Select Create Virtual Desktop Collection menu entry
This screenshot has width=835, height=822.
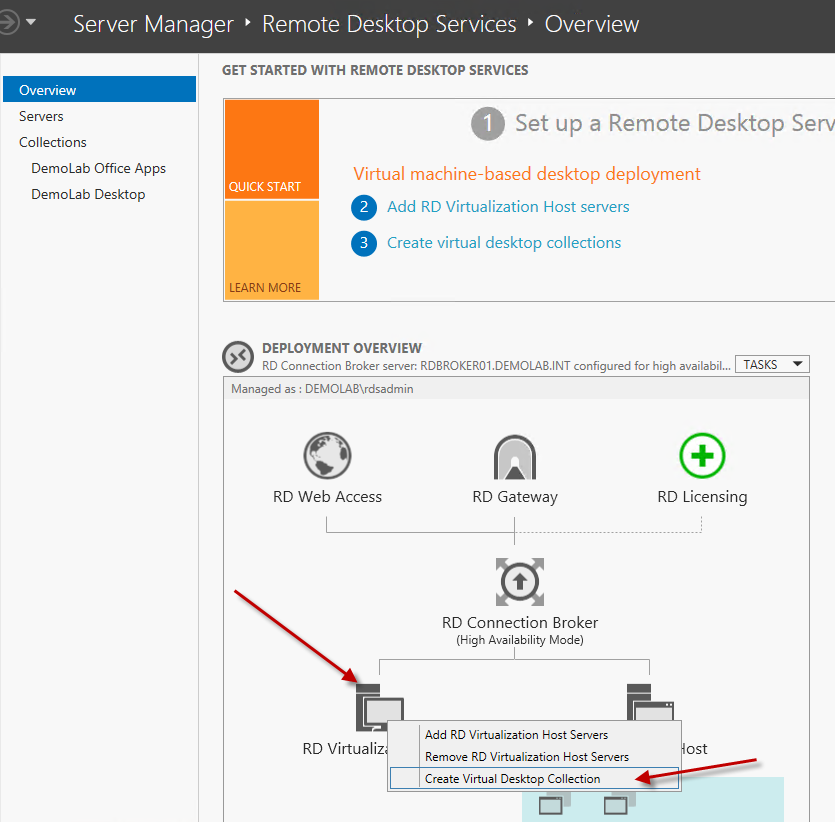(512, 779)
